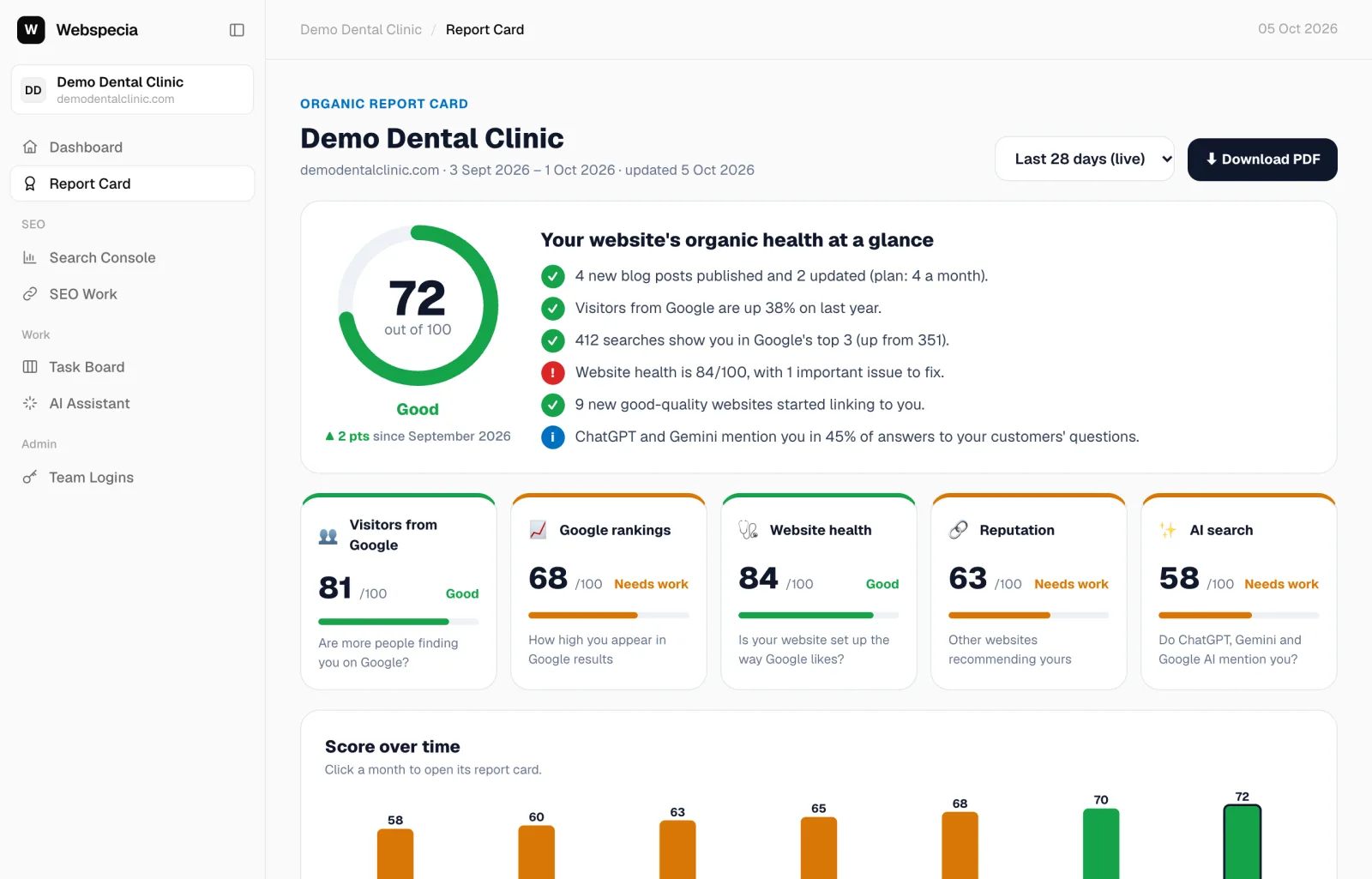This screenshot has width=1372, height=879.
Task: Click the green bar labeled 70
Action: click(1101, 843)
